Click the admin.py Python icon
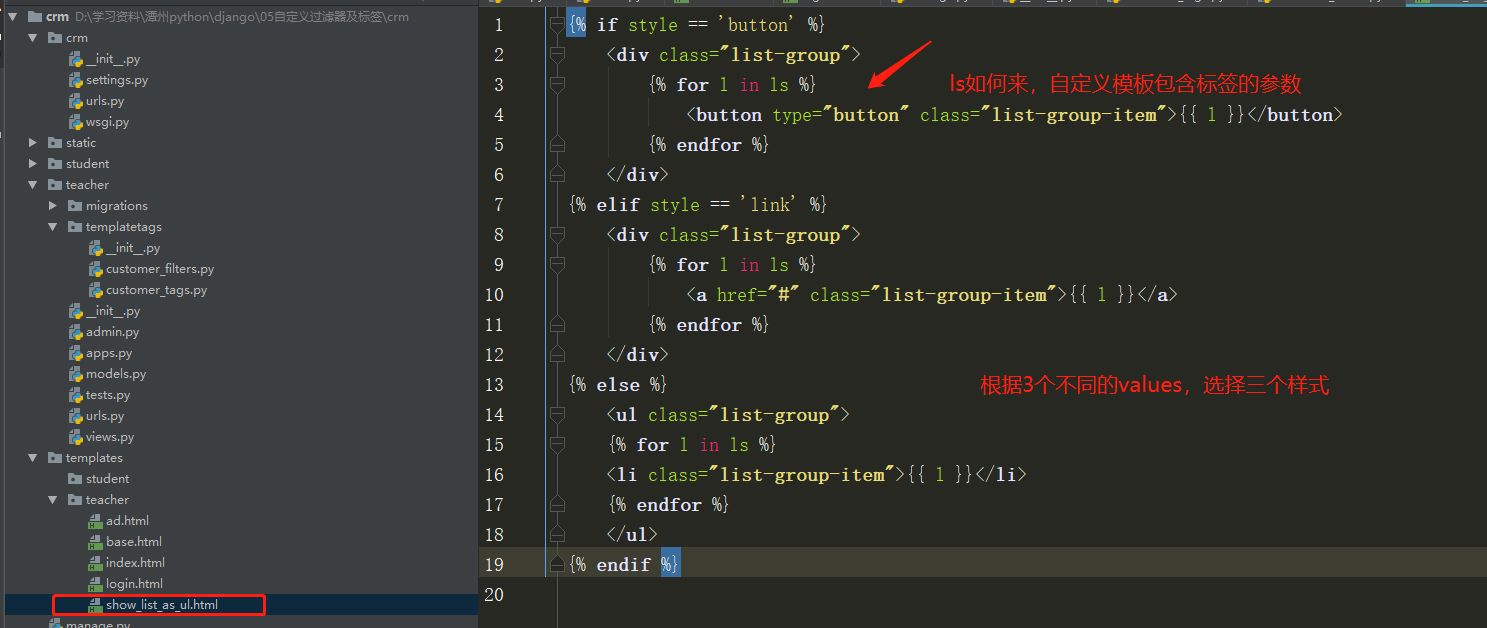 [76, 332]
